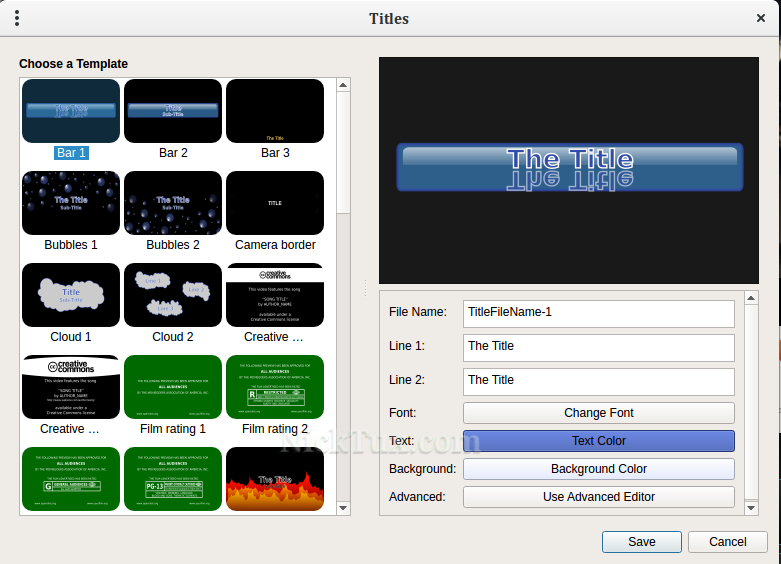
Task: Select the Bar 2 title template
Action: coord(173,111)
